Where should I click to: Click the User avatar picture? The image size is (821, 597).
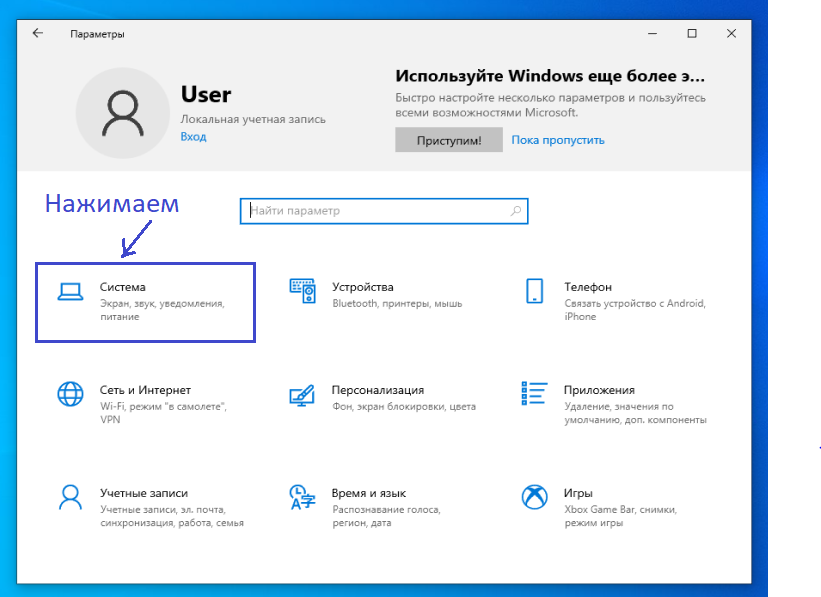point(123,113)
